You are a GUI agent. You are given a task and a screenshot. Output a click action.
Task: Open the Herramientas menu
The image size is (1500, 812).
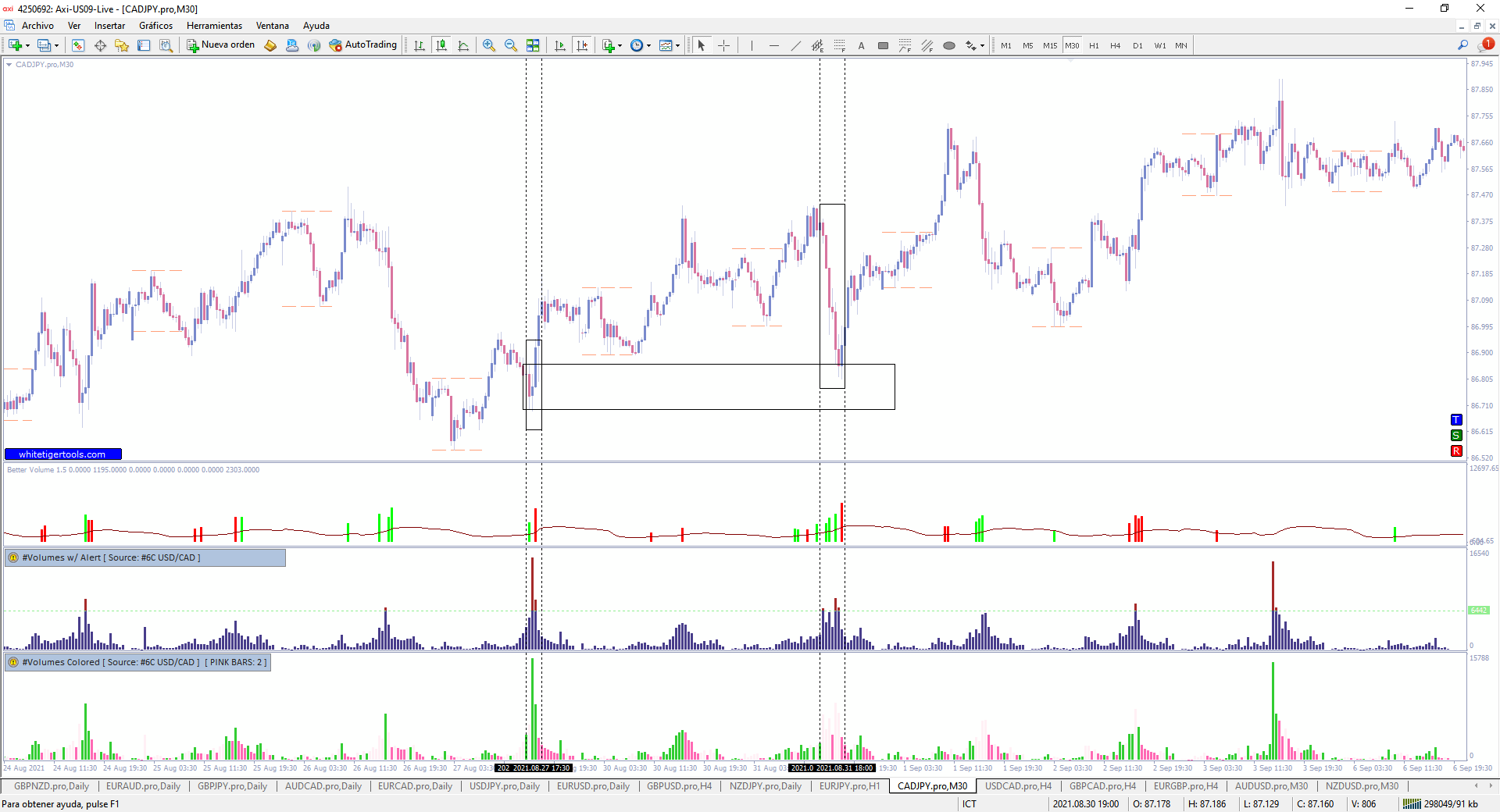pos(214,26)
